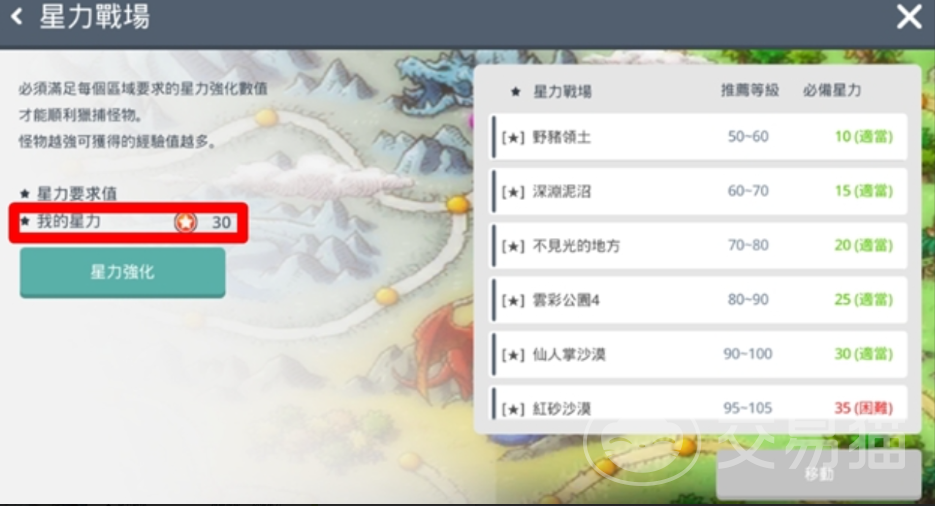Click the 必備星力 column header
Screen dimensions: 935x506
pyautogui.click(x=832, y=91)
